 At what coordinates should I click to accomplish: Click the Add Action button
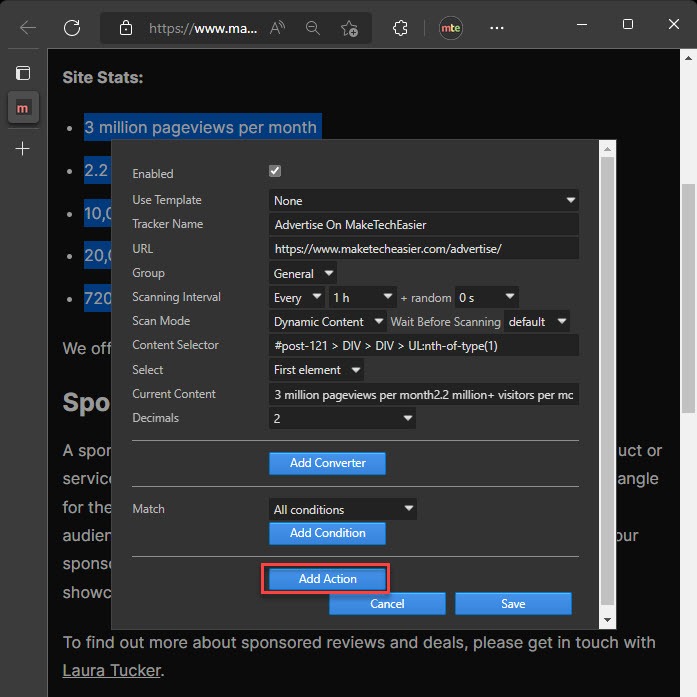pos(327,579)
